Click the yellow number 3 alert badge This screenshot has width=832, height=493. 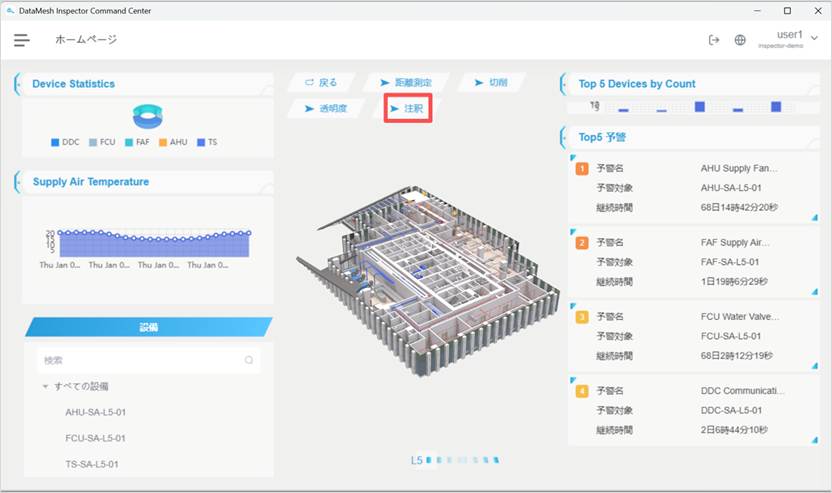(x=582, y=317)
